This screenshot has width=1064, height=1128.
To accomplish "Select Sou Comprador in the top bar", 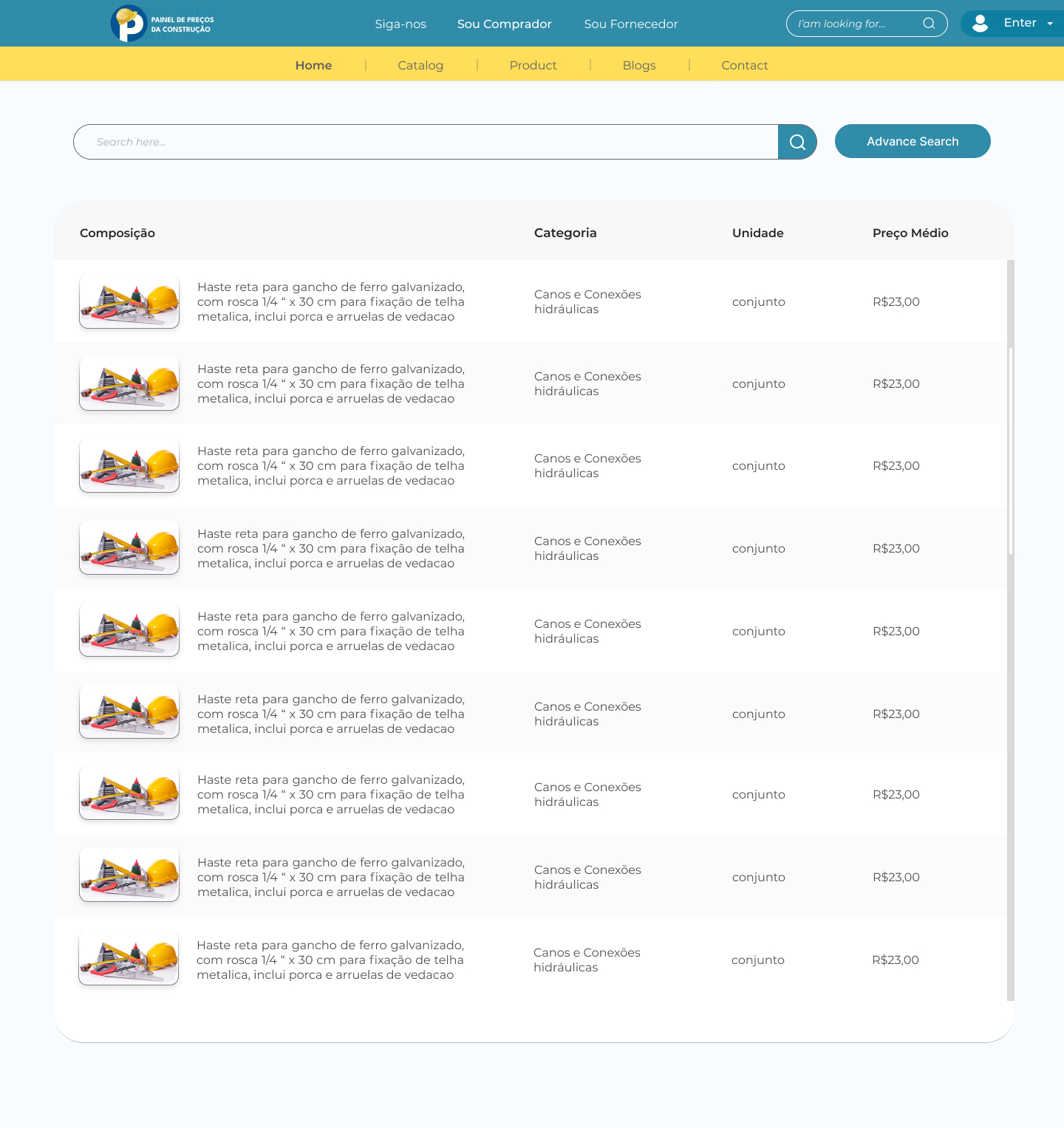I will click(x=505, y=24).
